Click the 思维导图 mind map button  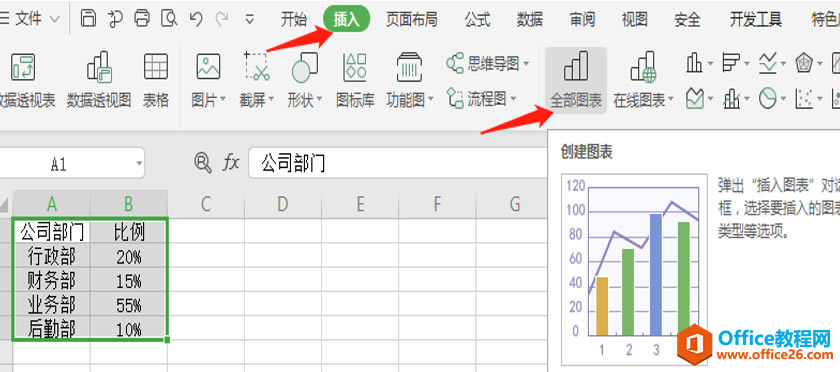click(x=488, y=64)
